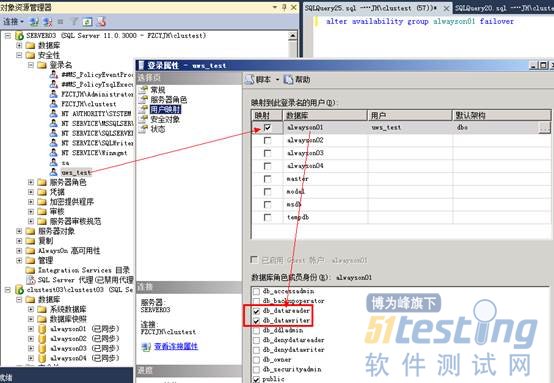Click the 默认架构 column header
Screen dimensions: 554x383
pyautogui.click(x=502, y=115)
